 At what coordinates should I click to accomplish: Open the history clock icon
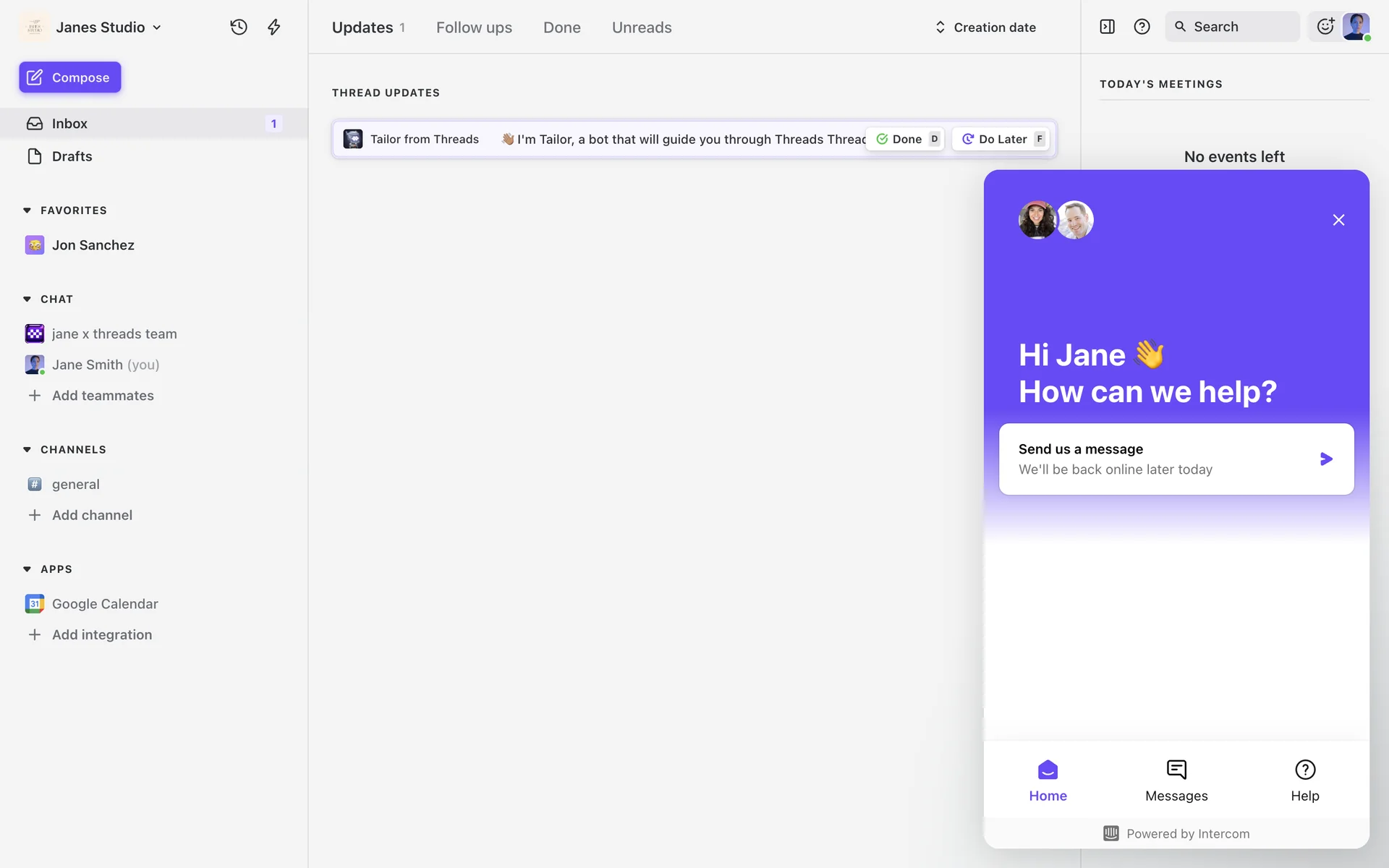click(x=239, y=27)
